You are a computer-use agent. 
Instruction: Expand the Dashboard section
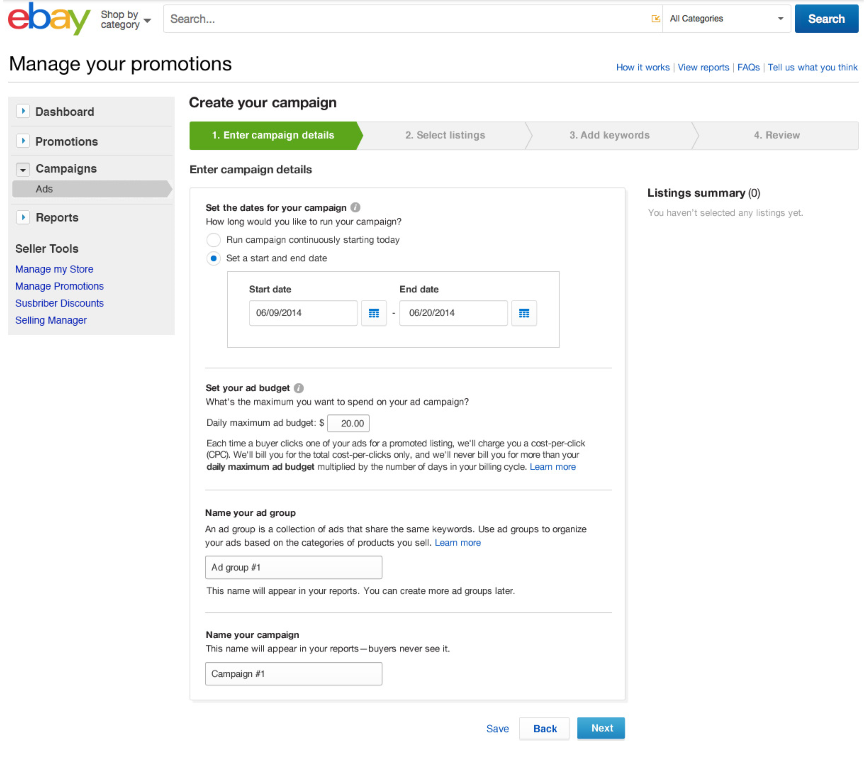pos(23,112)
